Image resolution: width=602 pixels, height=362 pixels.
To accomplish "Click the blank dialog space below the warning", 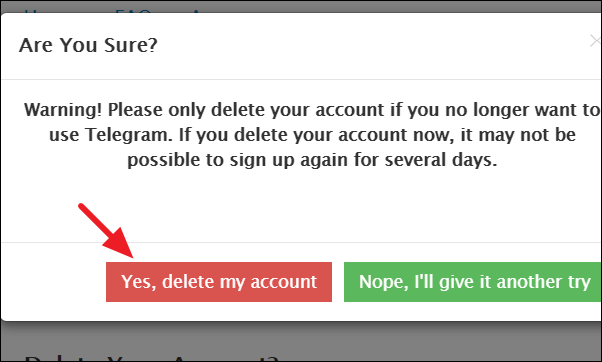I will click(301, 205).
